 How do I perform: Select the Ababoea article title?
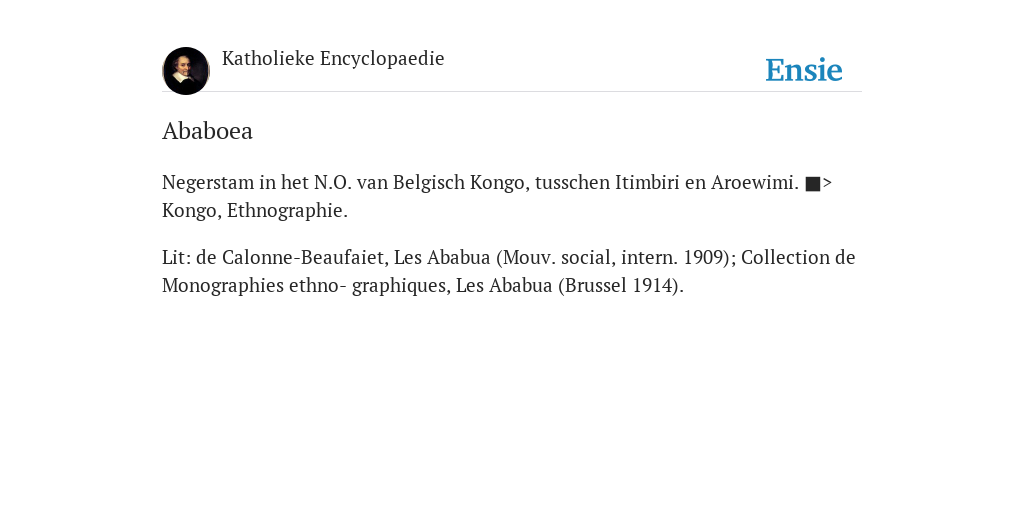pos(207,131)
